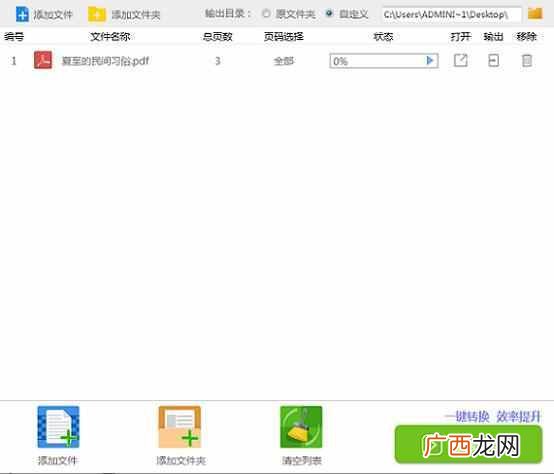Click the green 清空列表 broom icon
The width and height of the screenshot is (554, 474).
click(301, 427)
